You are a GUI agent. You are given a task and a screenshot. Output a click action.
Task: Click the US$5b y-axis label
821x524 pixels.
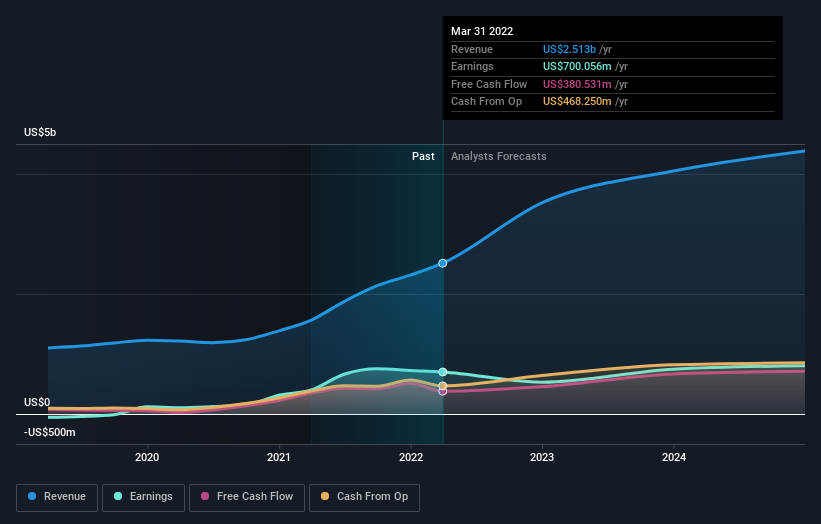pos(40,132)
